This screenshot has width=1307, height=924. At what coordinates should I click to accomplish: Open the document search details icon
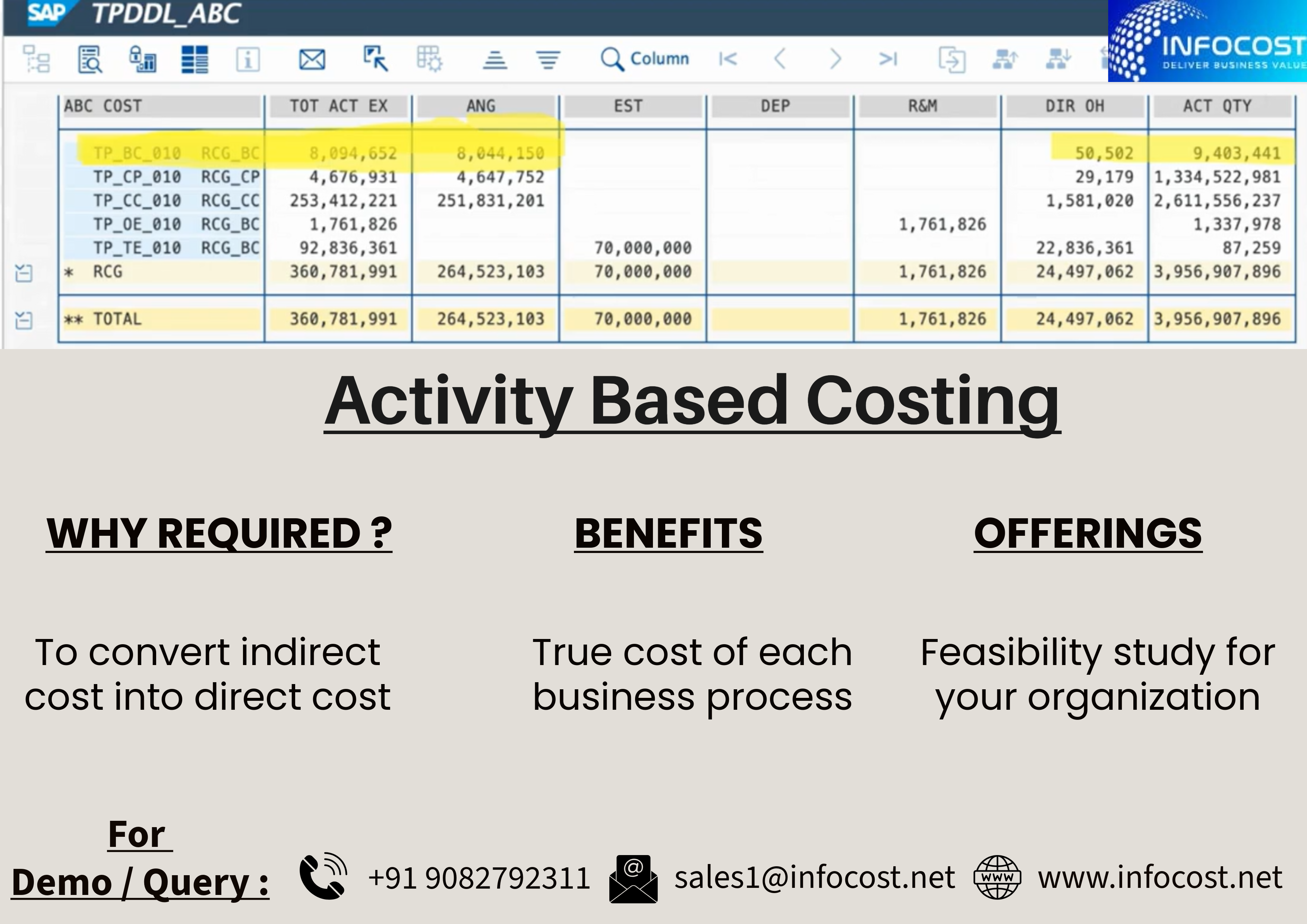90,59
